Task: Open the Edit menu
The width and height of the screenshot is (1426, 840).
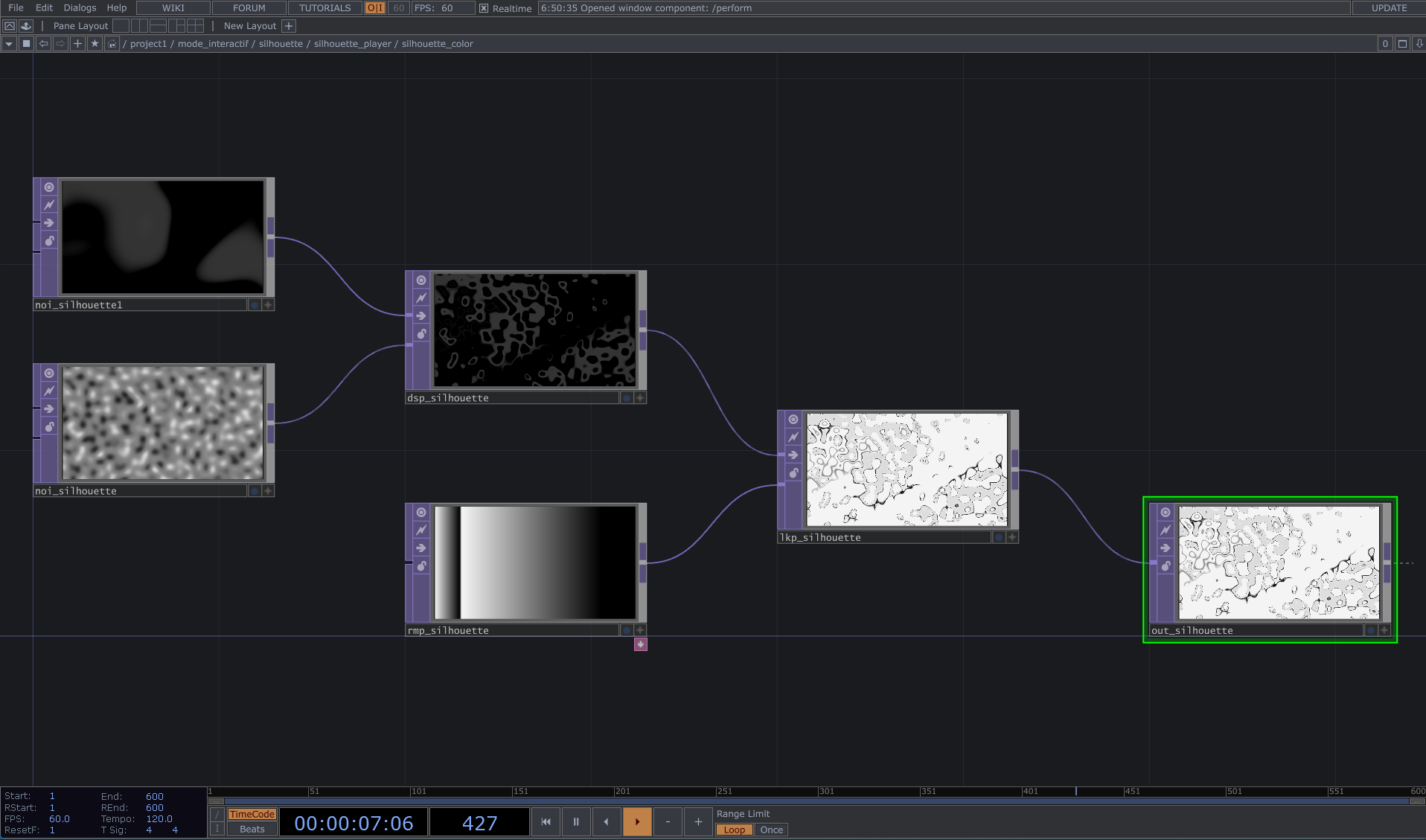Action: (44, 8)
